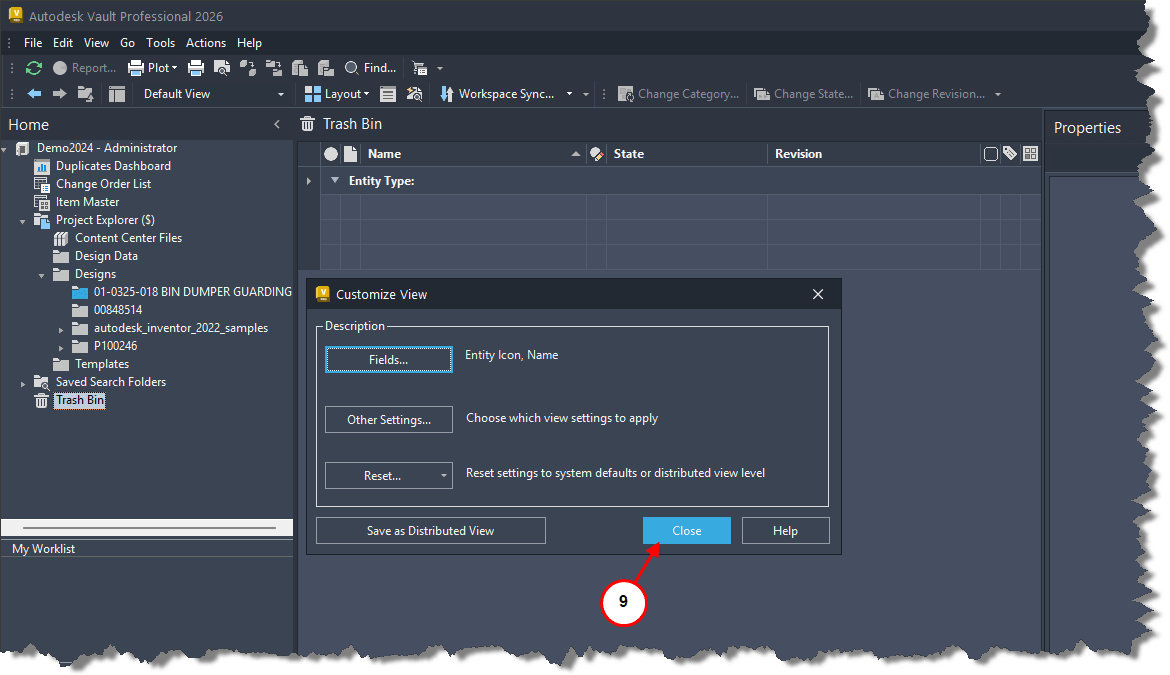Select Item Master in tree
1170x675 pixels.
pos(87,201)
